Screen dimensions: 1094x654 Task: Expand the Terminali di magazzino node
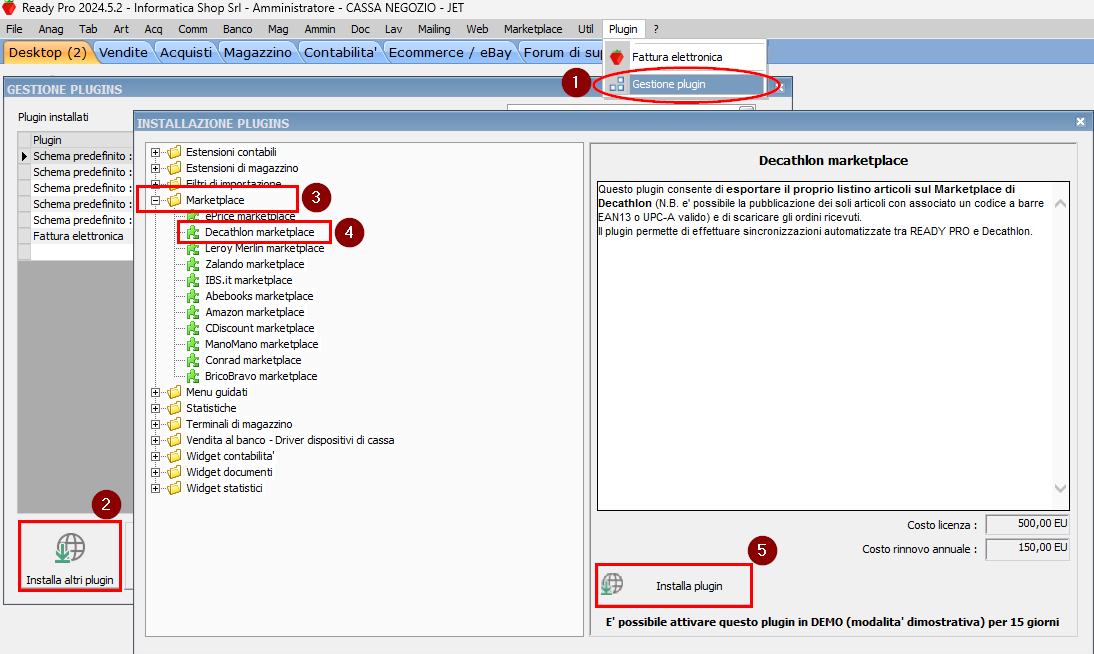tap(156, 424)
